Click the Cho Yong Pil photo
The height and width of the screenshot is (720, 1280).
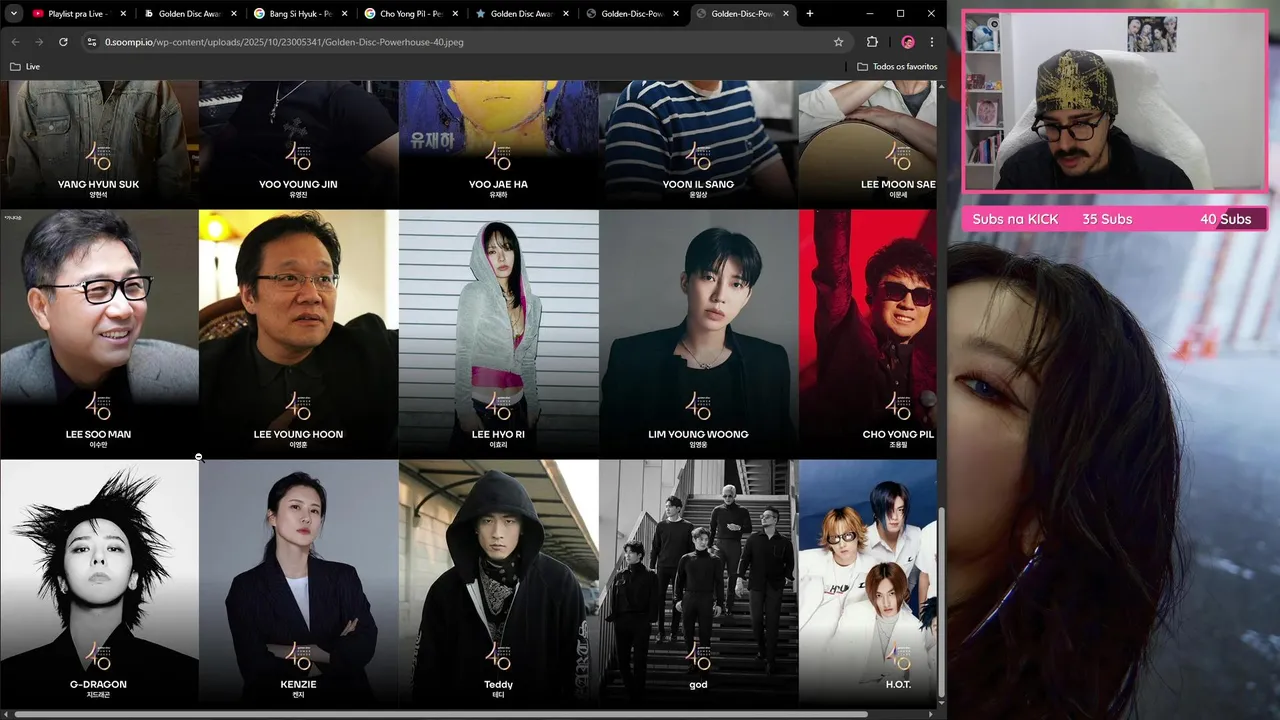[868, 334]
